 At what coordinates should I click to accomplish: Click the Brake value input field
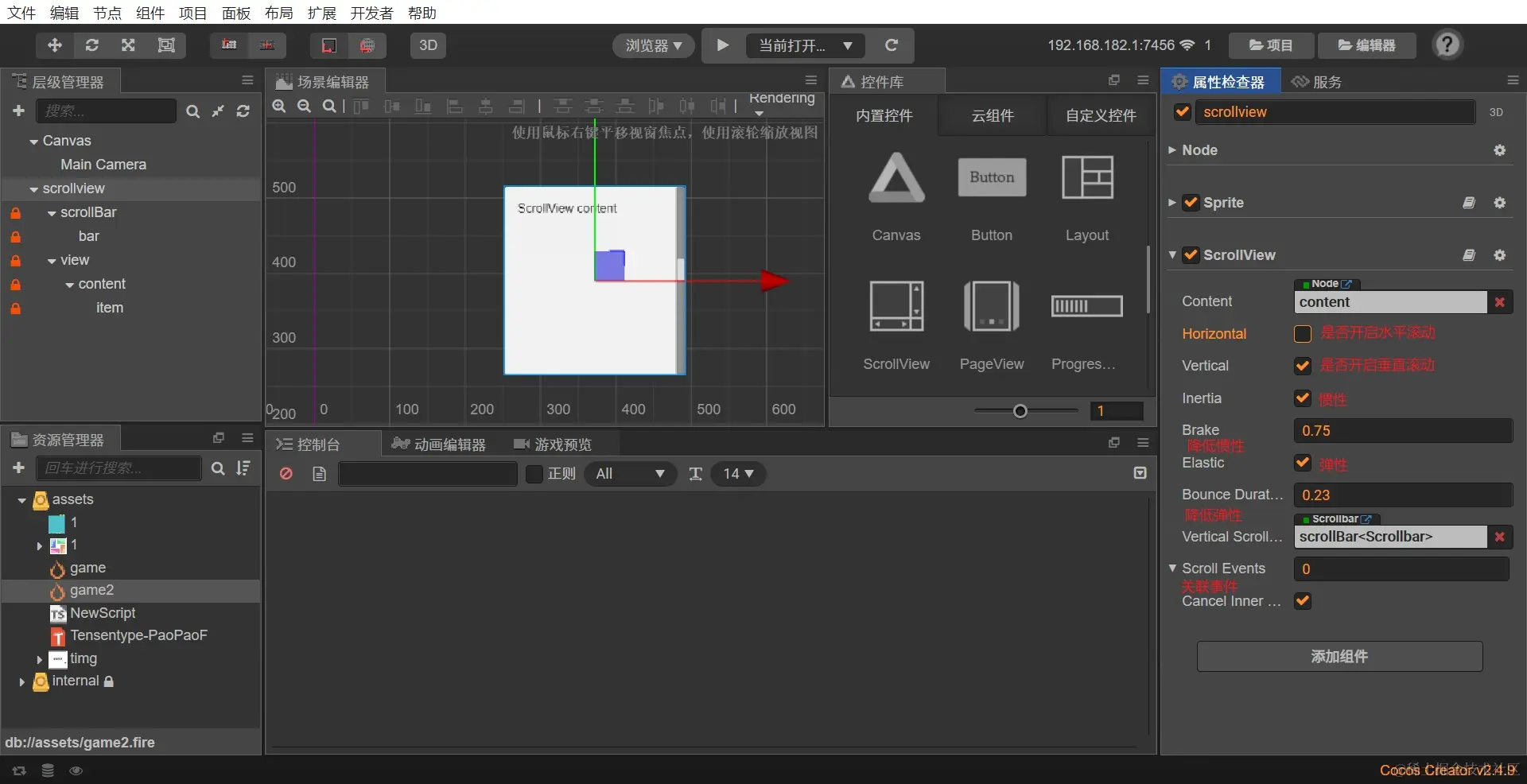point(1403,431)
